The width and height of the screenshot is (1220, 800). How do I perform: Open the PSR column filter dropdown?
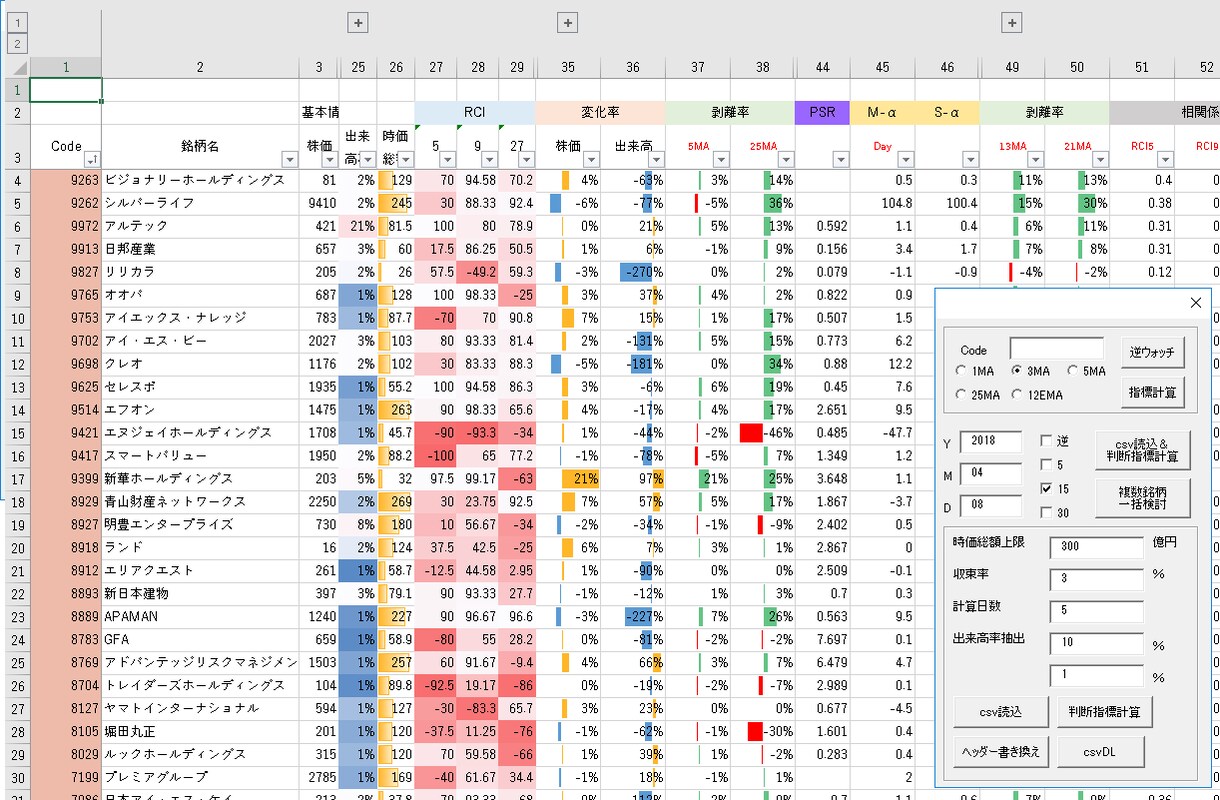tap(841, 160)
